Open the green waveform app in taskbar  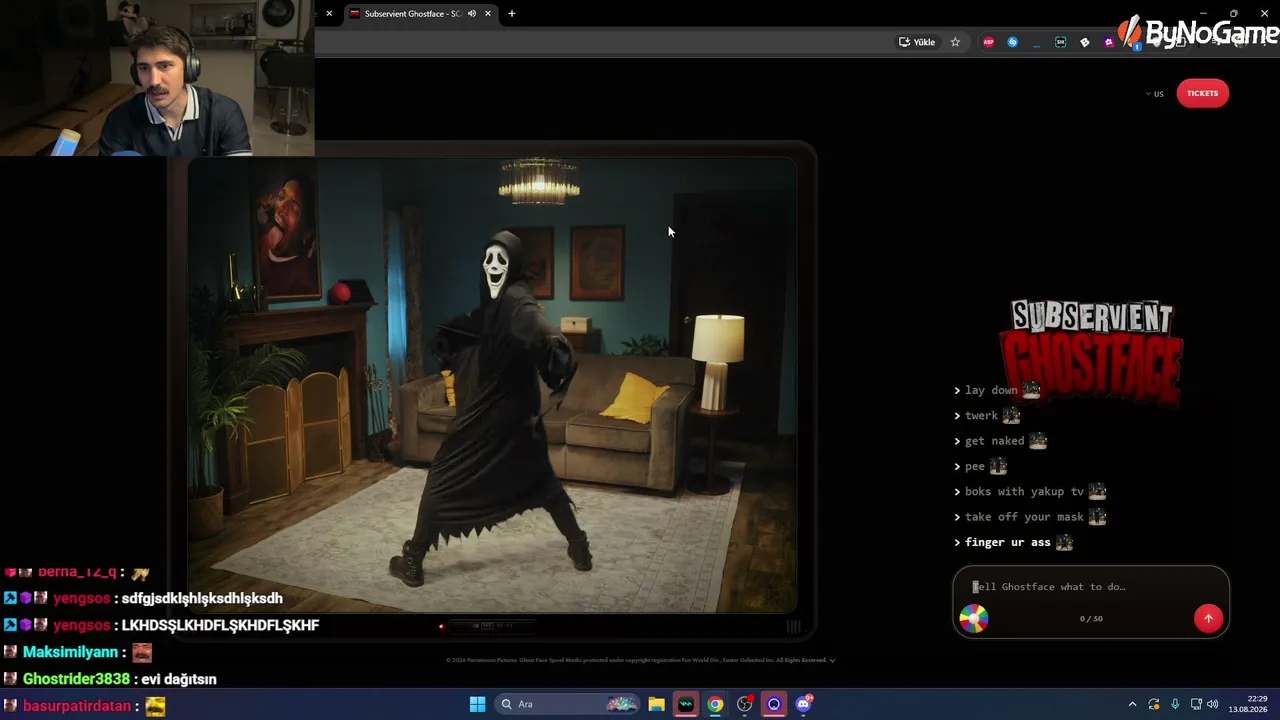[685, 704]
